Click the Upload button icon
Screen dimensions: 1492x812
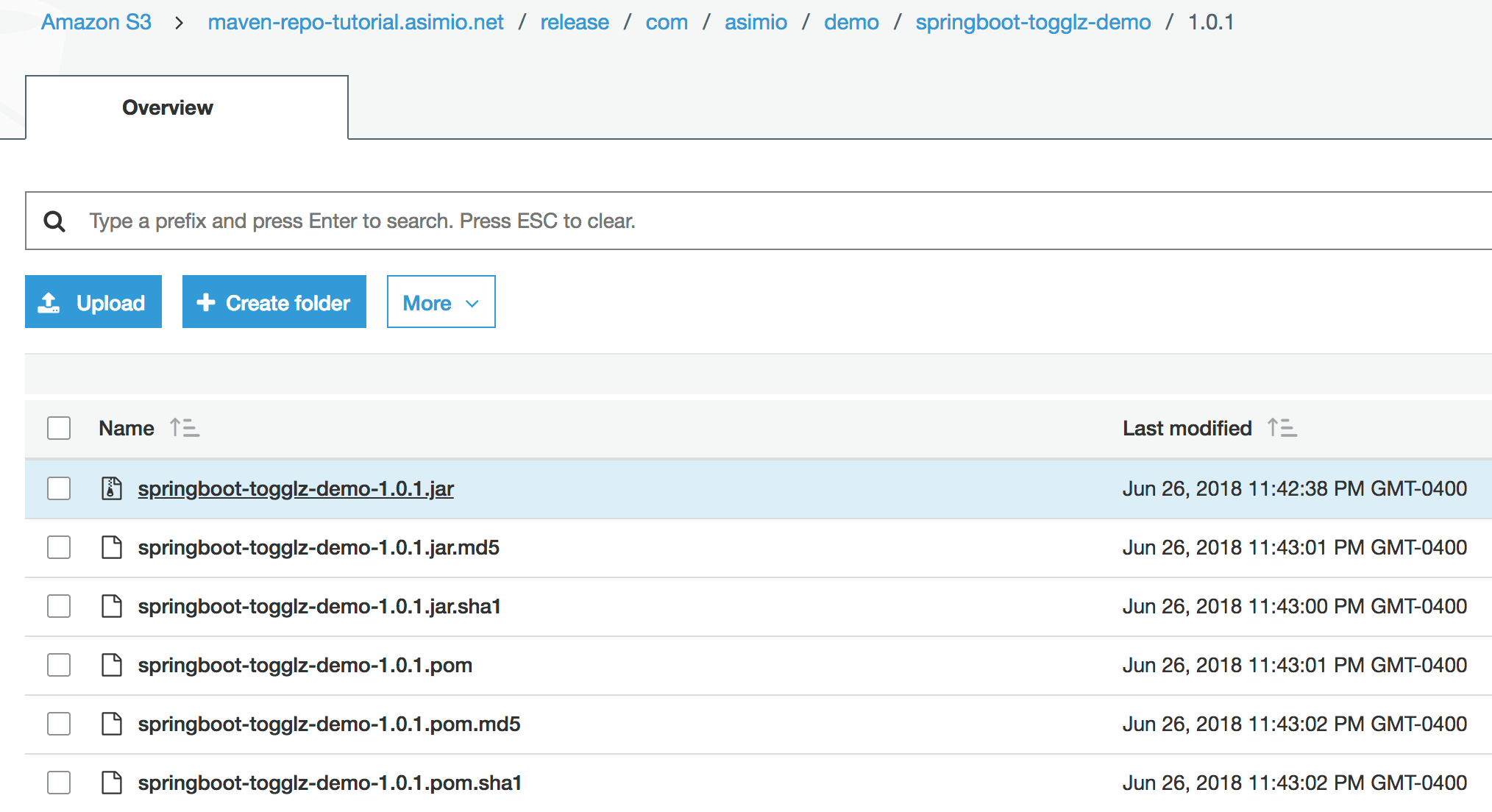click(x=52, y=302)
